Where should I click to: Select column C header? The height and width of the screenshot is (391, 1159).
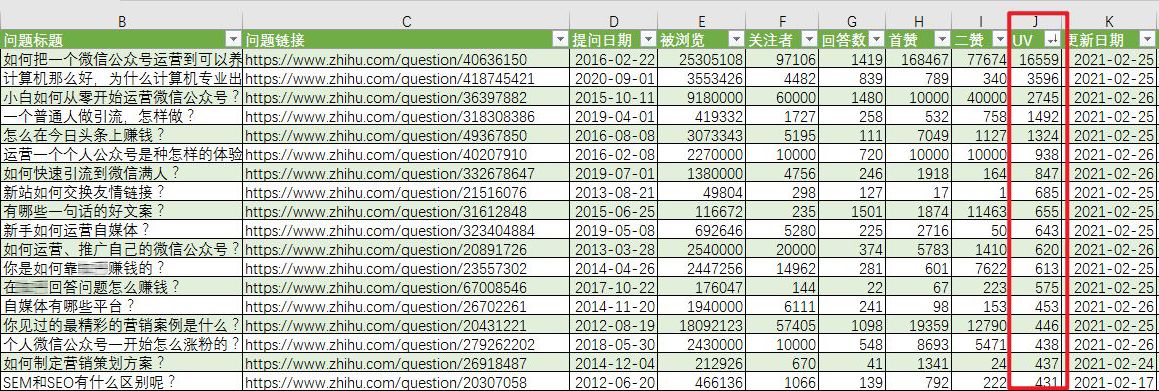407,22
